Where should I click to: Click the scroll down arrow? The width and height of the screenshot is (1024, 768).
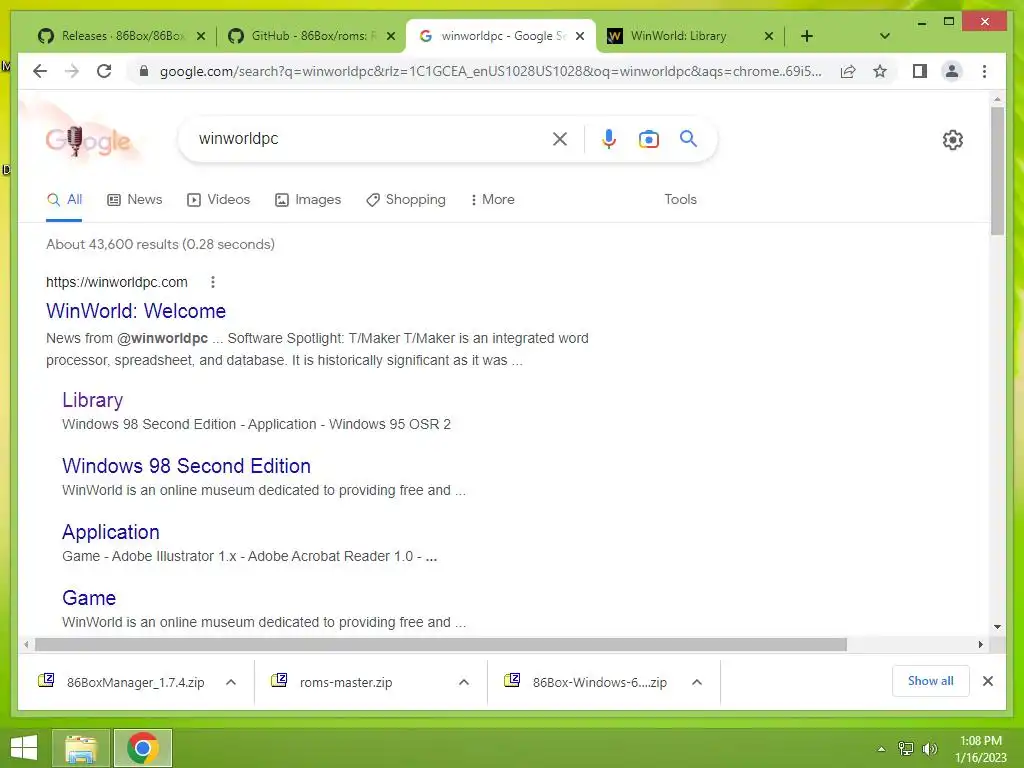click(997, 627)
